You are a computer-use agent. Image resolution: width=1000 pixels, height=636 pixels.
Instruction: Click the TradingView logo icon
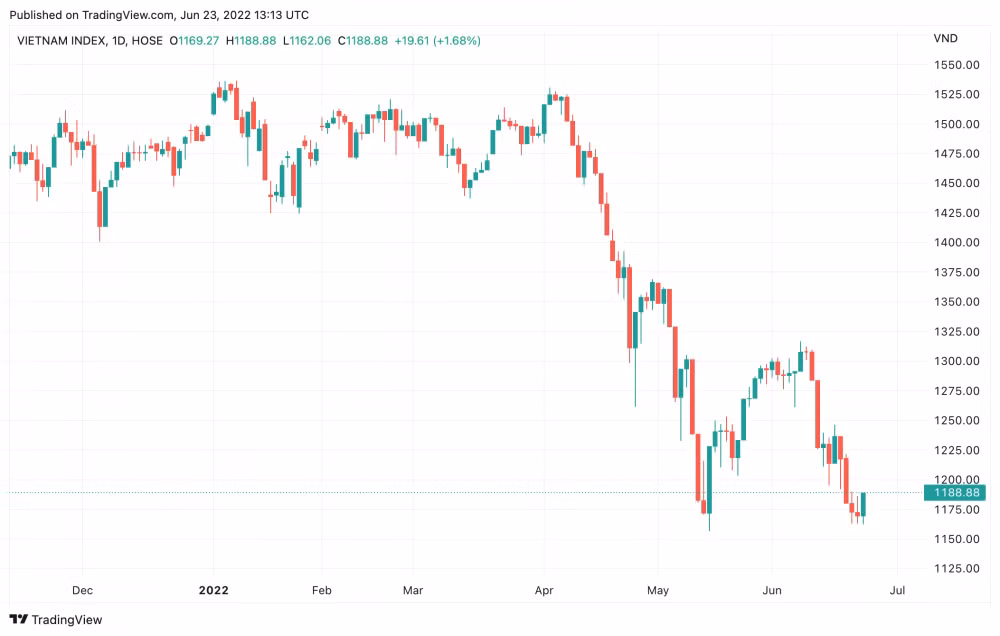[18, 619]
